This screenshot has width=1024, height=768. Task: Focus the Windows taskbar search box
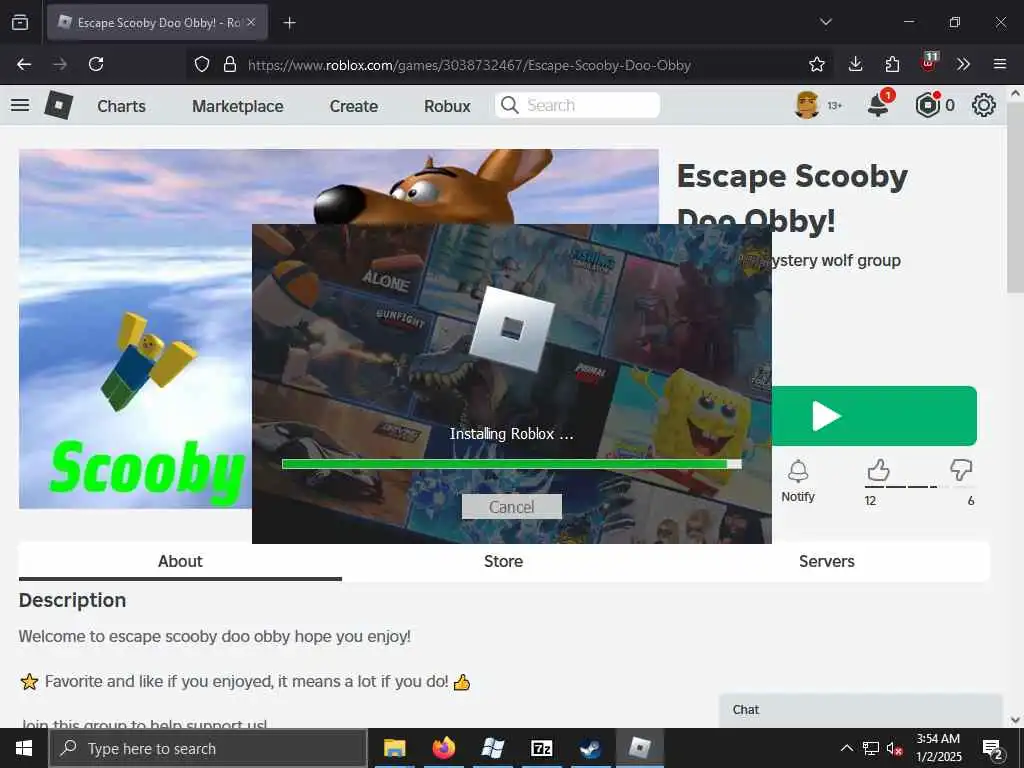(x=208, y=748)
